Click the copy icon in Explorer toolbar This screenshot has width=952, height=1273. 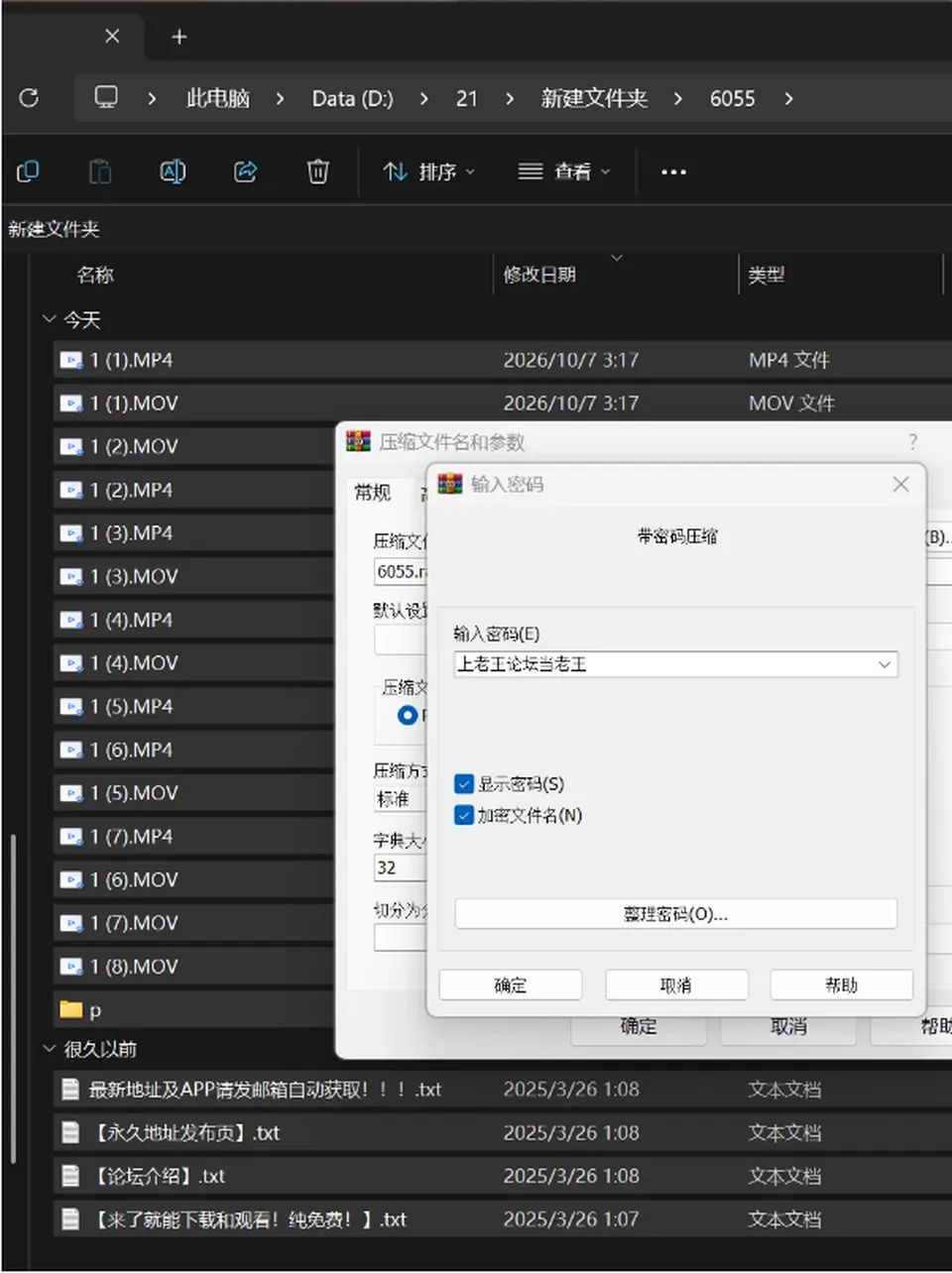pyautogui.click(x=28, y=172)
